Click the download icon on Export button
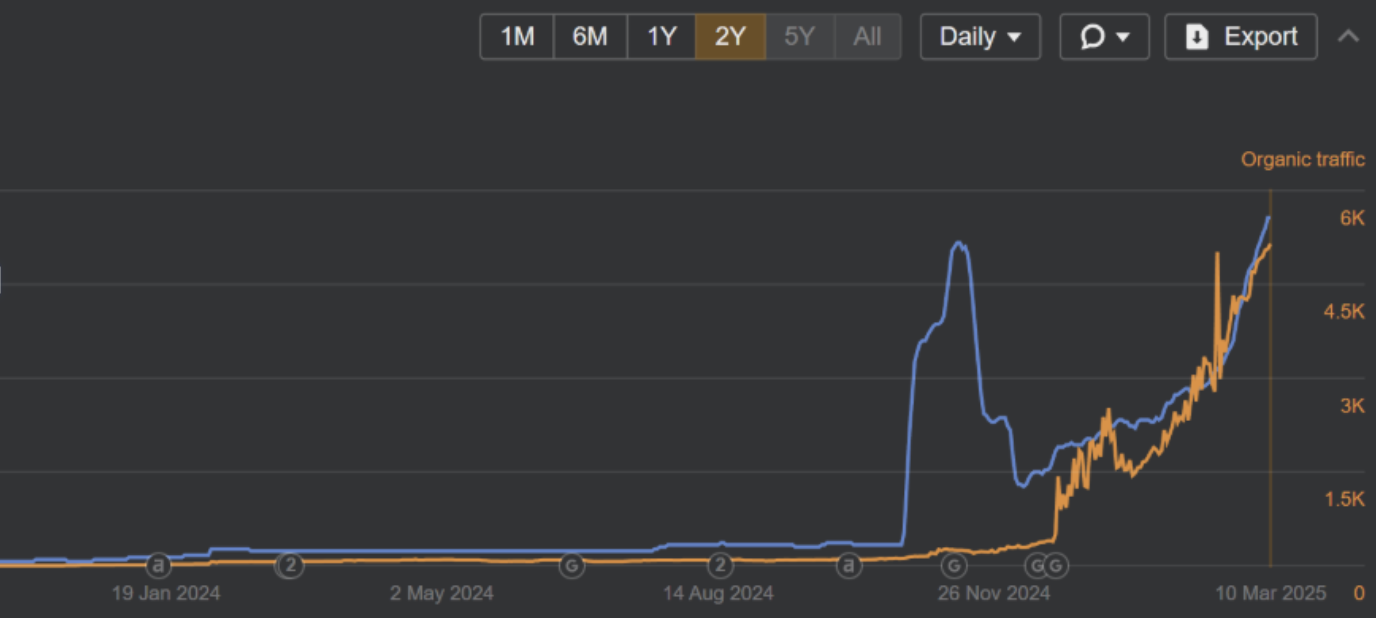Image resolution: width=1376 pixels, height=618 pixels. click(1196, 36)
